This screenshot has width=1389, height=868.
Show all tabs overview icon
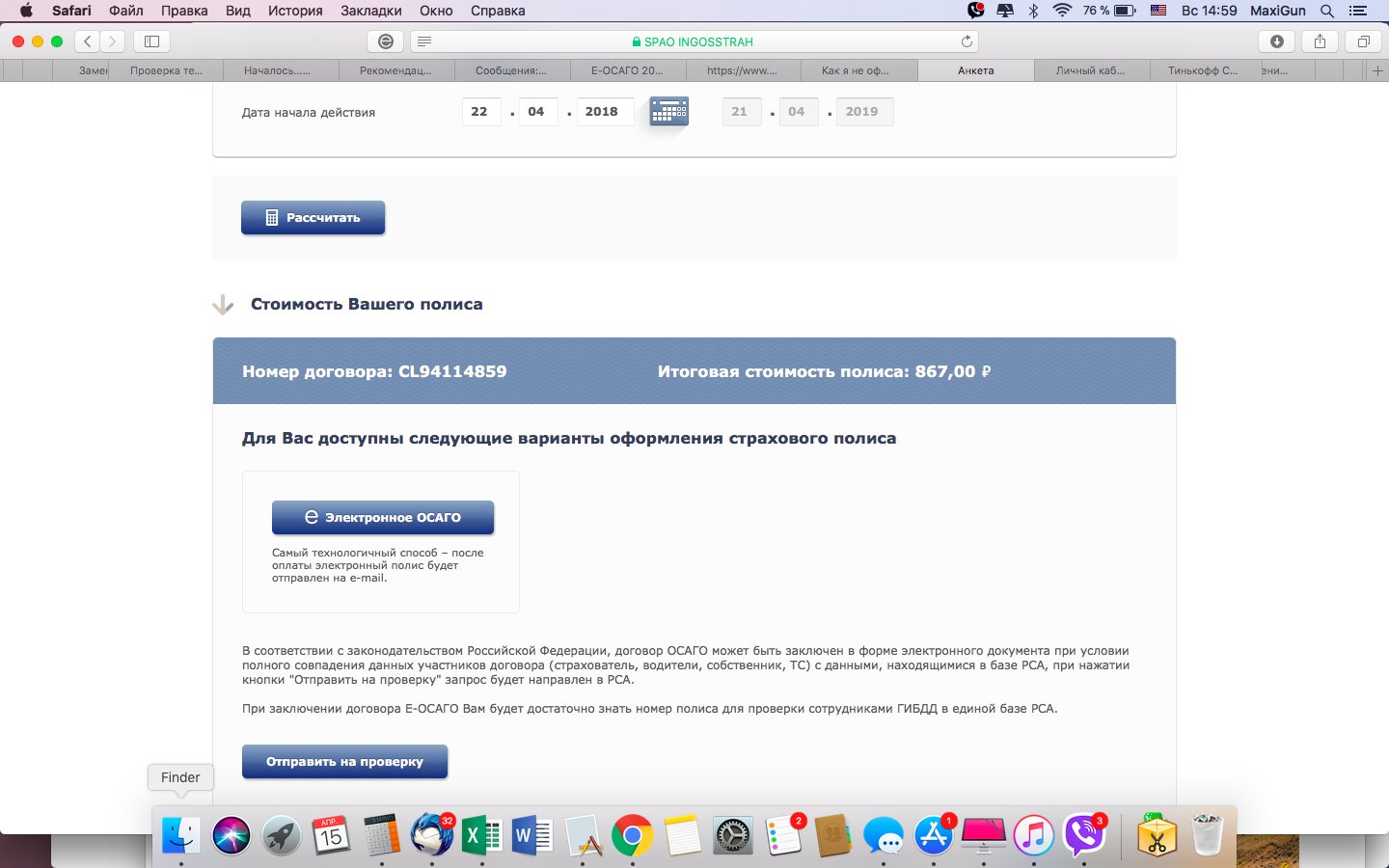click(x=1363, y=41)
